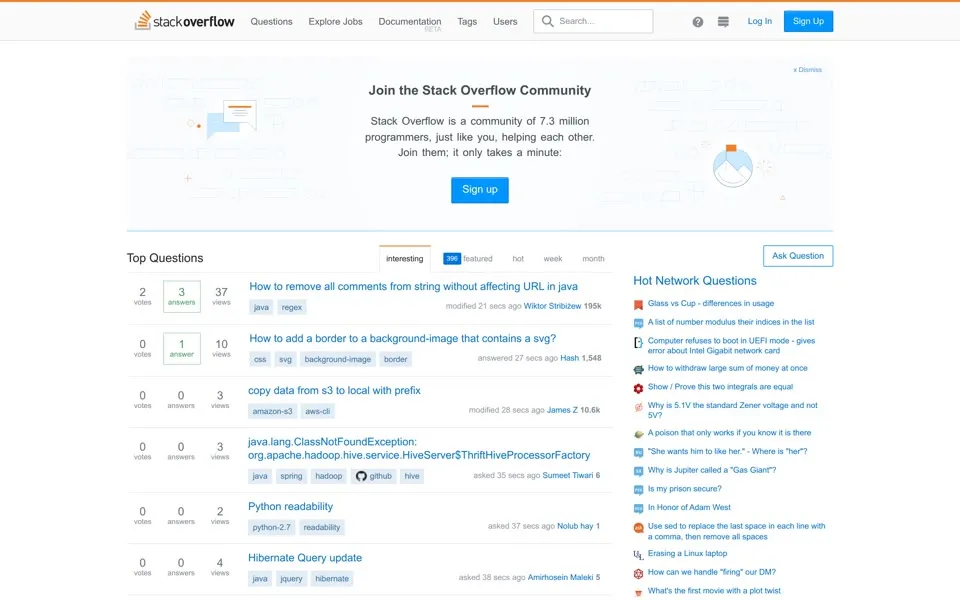960x600 pixels.
Task: Open the Stack Exchange sites menu icon
Action: point(723,21)
